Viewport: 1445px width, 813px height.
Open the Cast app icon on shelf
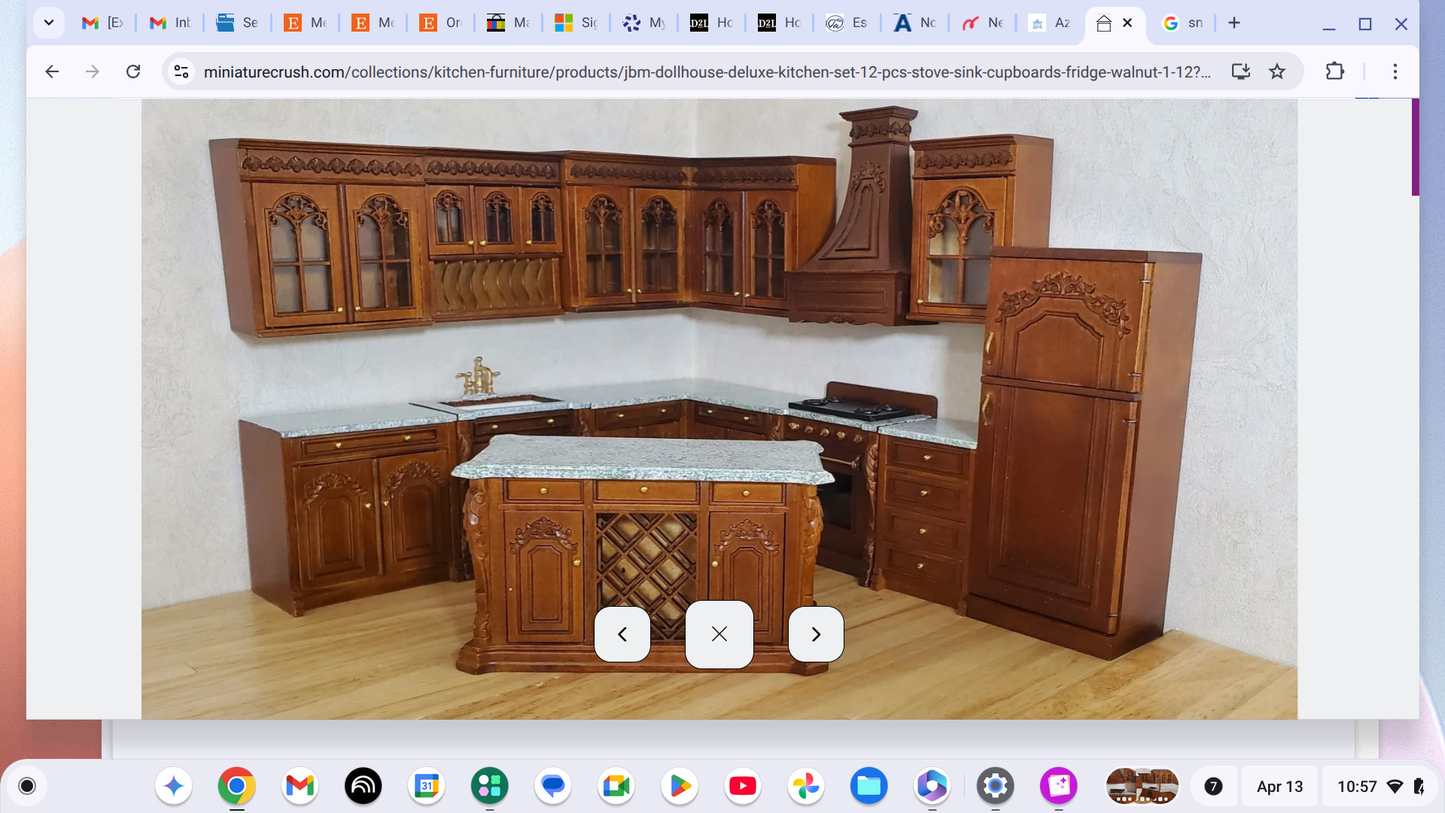tap(363, 786)
